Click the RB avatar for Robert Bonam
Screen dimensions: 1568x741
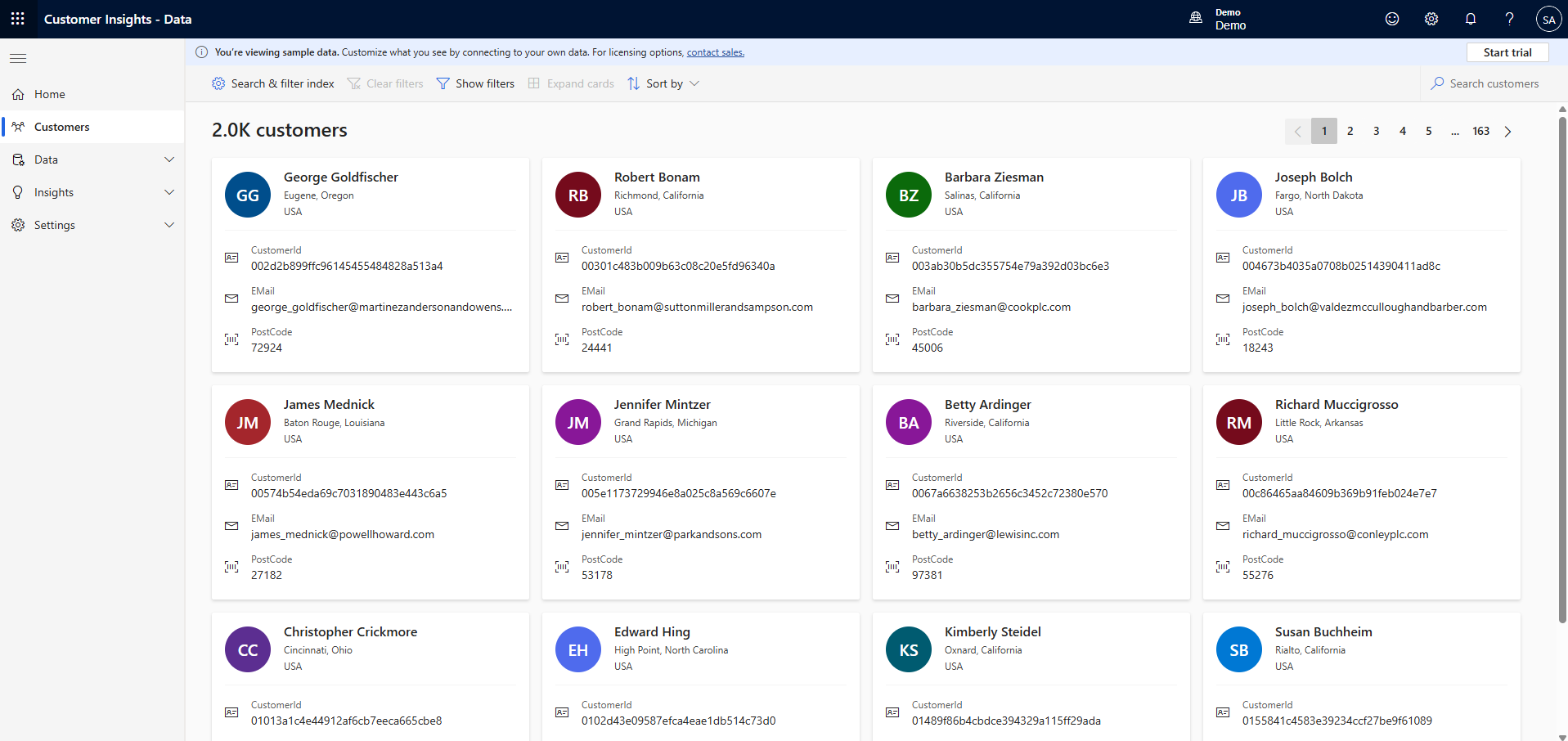click(578, 195)
